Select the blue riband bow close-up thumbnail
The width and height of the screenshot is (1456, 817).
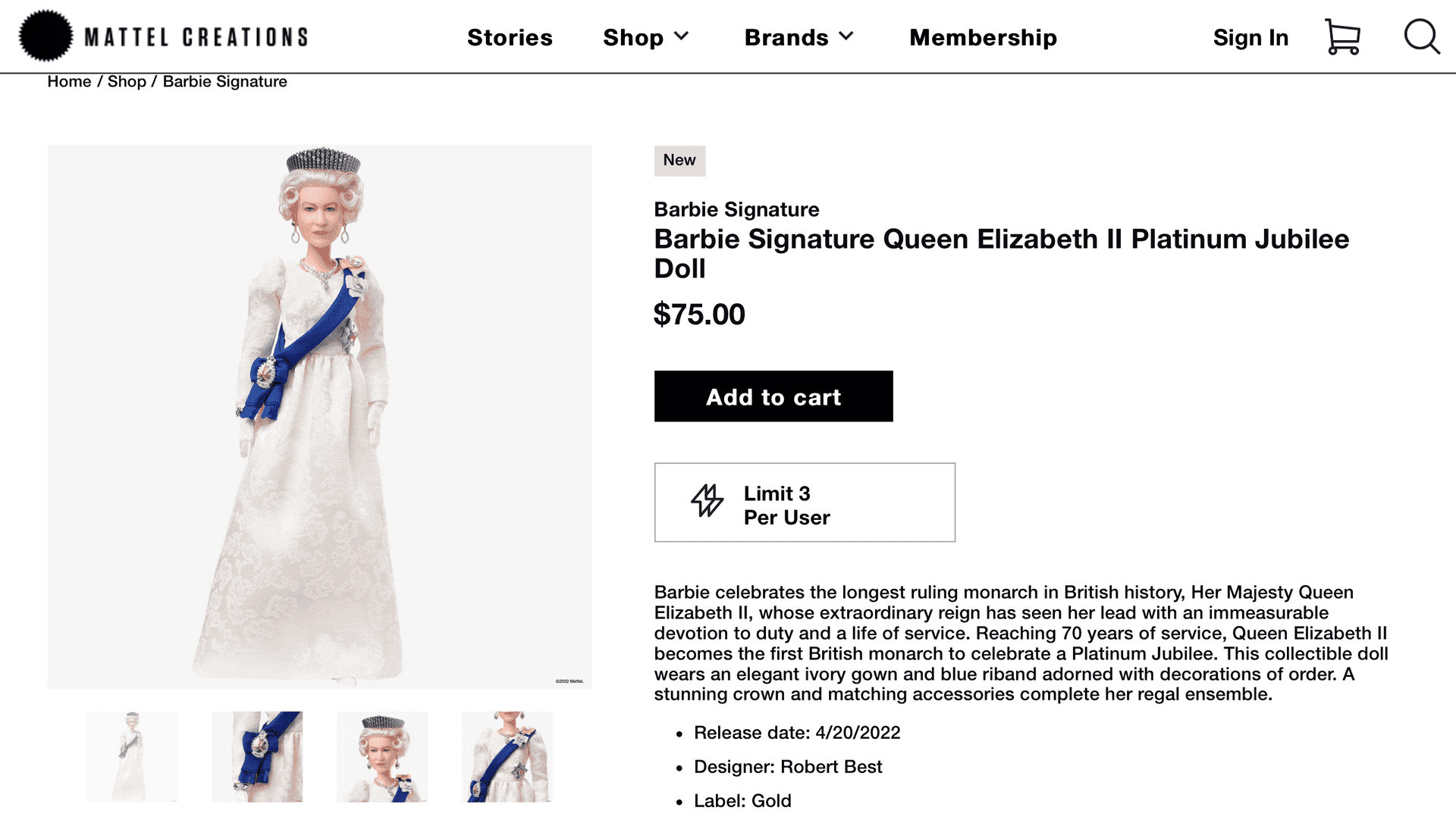(x=257, y=756)
